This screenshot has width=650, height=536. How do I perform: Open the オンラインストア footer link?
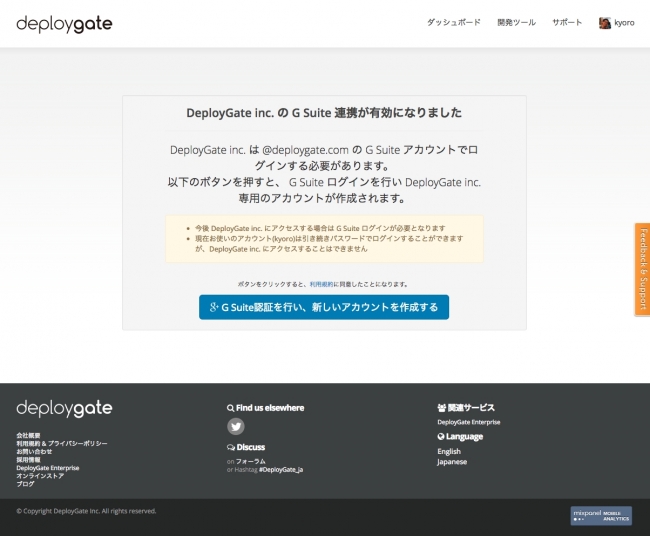pos(40,475)
